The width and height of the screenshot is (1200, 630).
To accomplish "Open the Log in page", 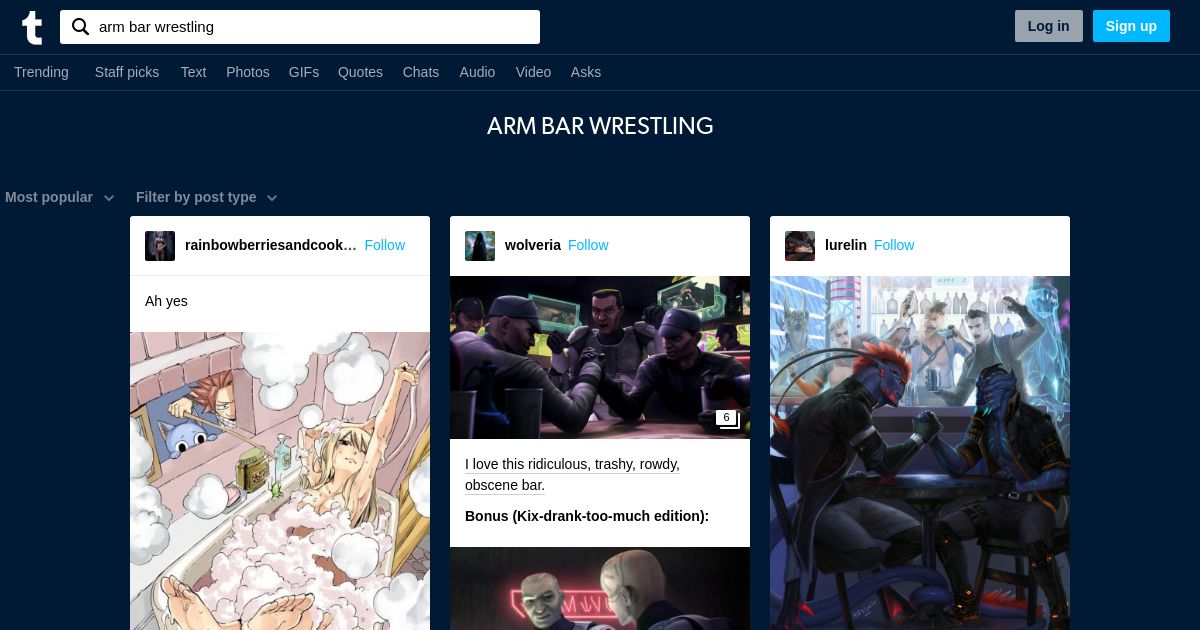I will coord(1048,26).
